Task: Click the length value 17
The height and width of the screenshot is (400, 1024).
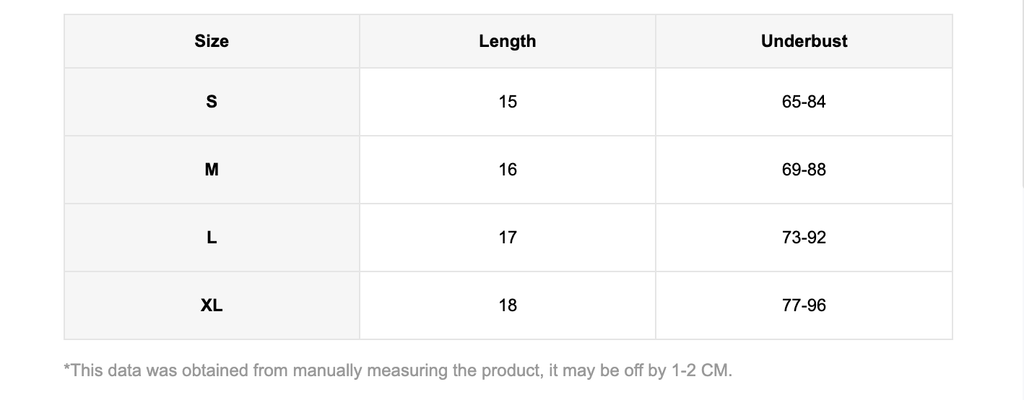Action: pos(507,238)
